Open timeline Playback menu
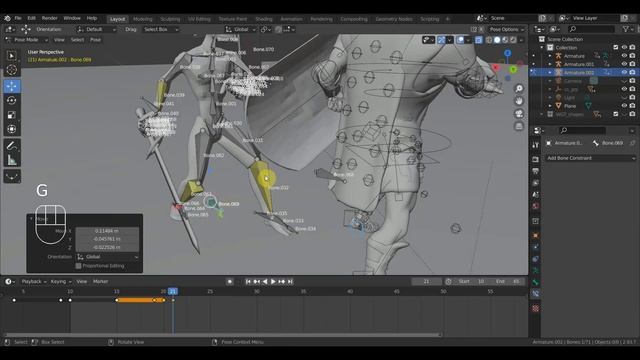640x360 pixels. coord(34,282)
